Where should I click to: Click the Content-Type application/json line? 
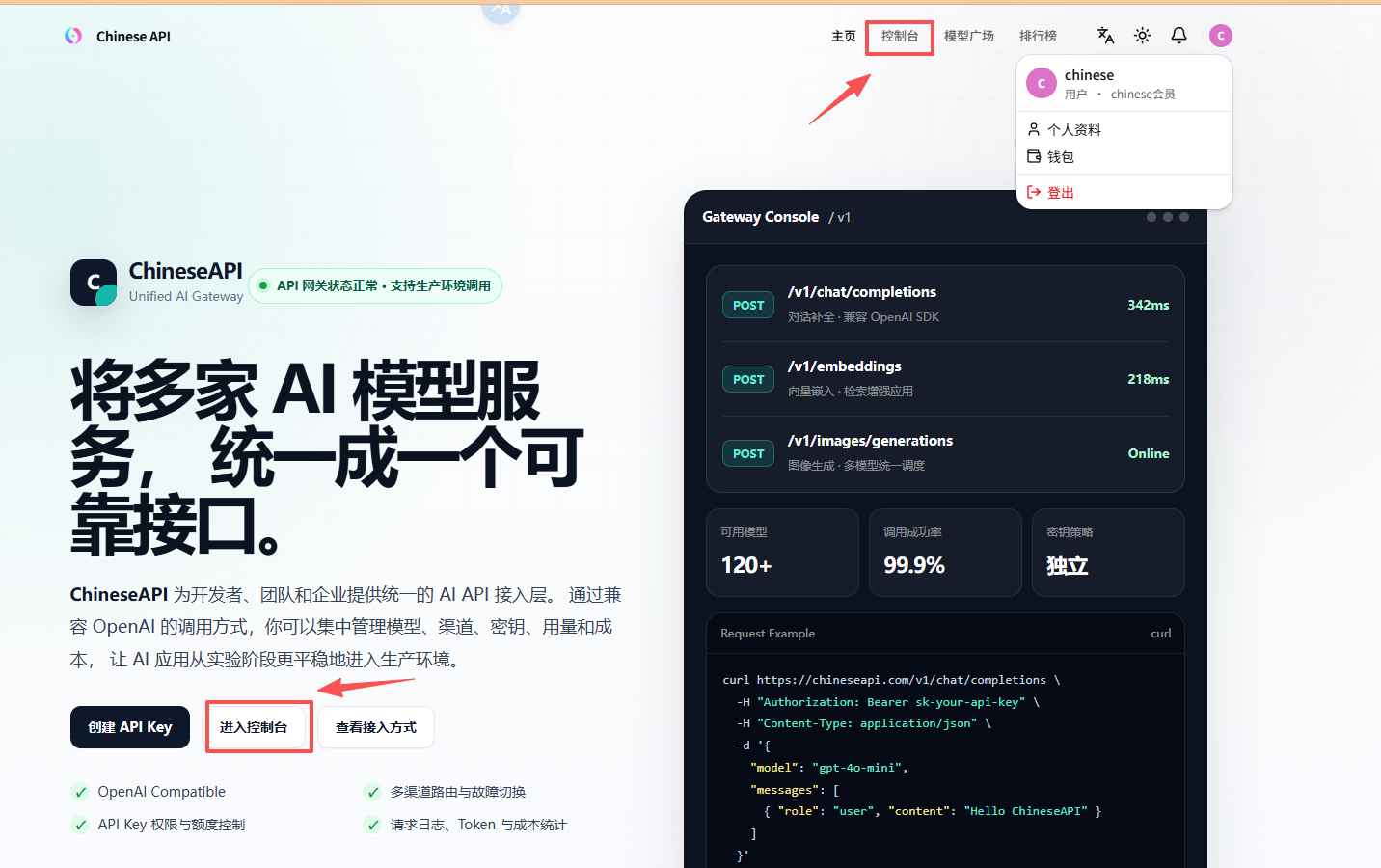coord(864,723)
